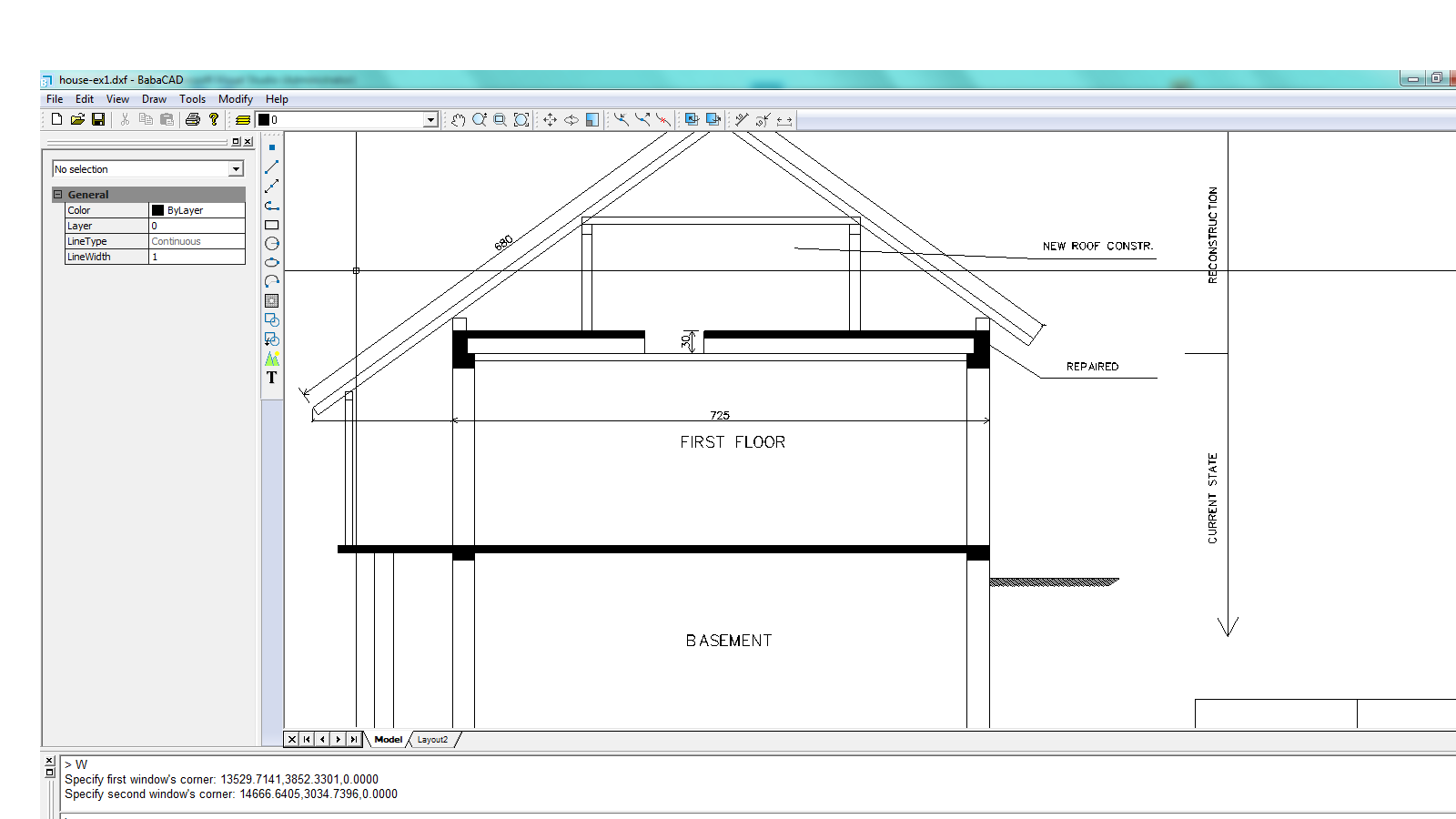1456x819 pixels.
Task: Open the Edit menu
Action: tap(85, 99)
